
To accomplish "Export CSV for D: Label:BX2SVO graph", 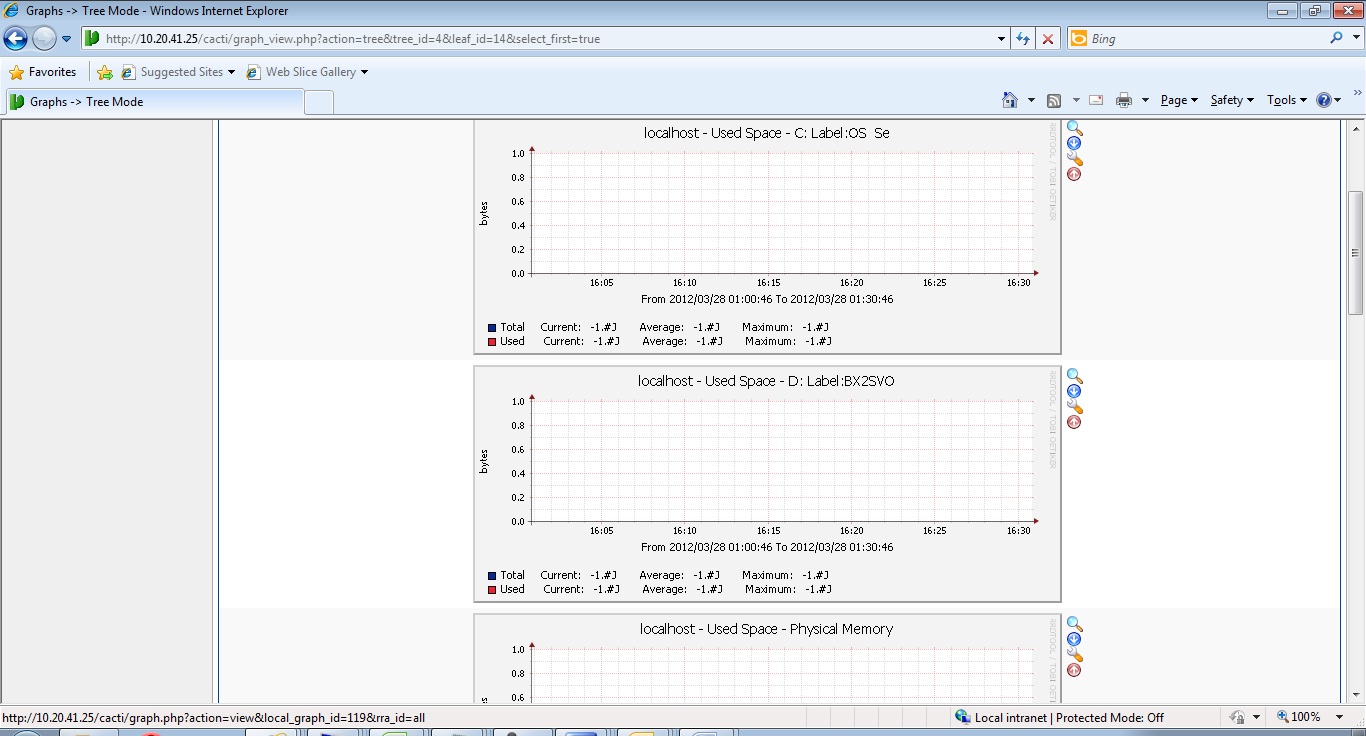I will tap(1074, 391).
